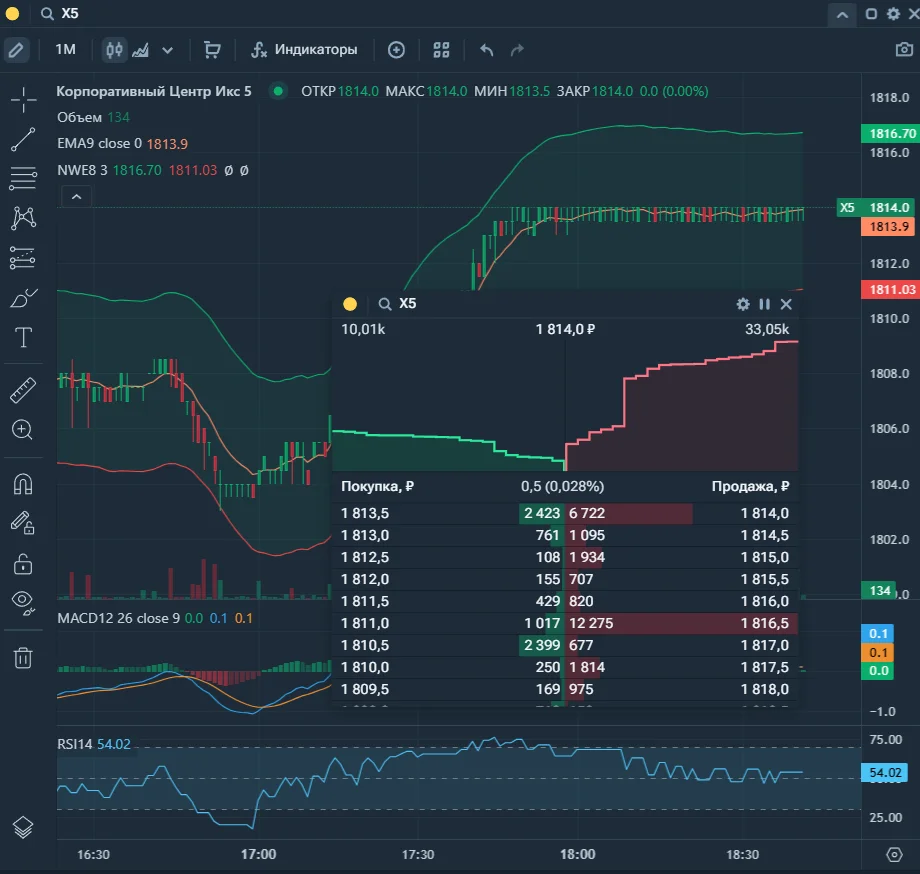Viewport: 920px width, 874px height.
Task: Toggle drawing panel with pencil icon
Action: [16, 50]
